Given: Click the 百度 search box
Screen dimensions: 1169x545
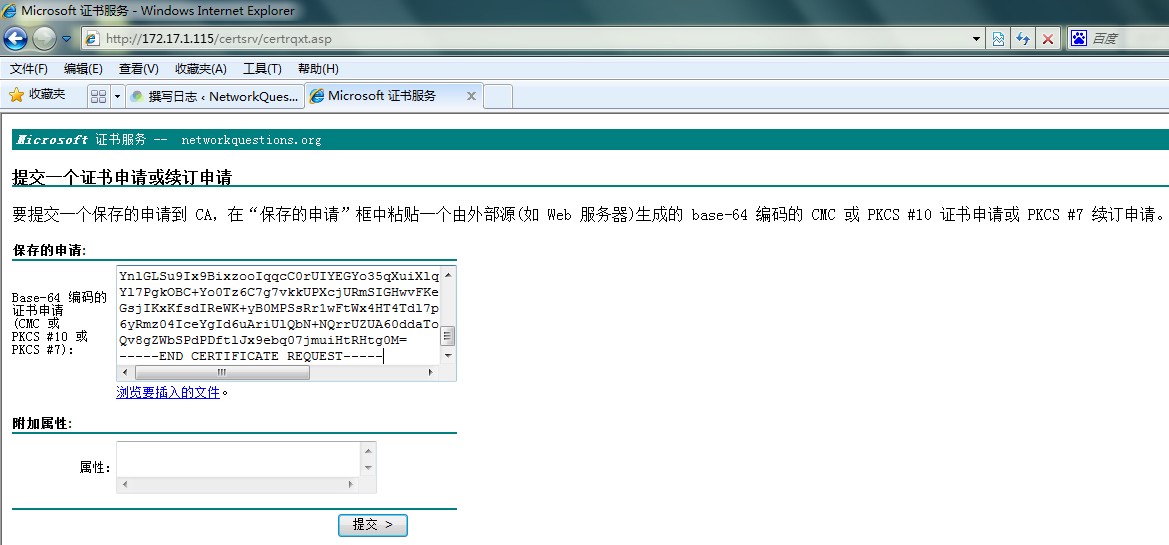Looking at the screenshot, I should [1129, 39].
